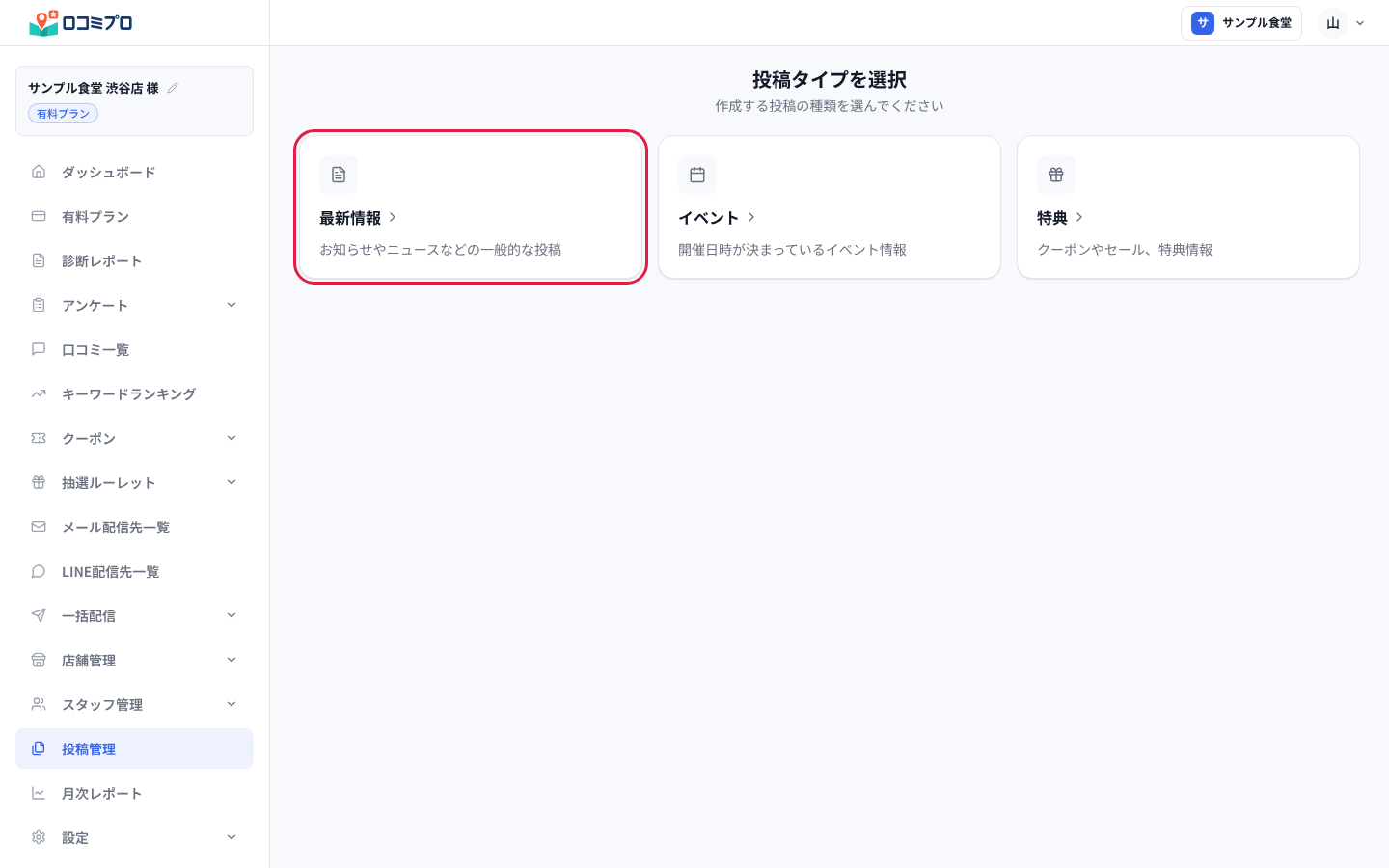Click the 店舗管理 store icon
The height and width of the screenshot is (868, 1389).
point(39,660)
